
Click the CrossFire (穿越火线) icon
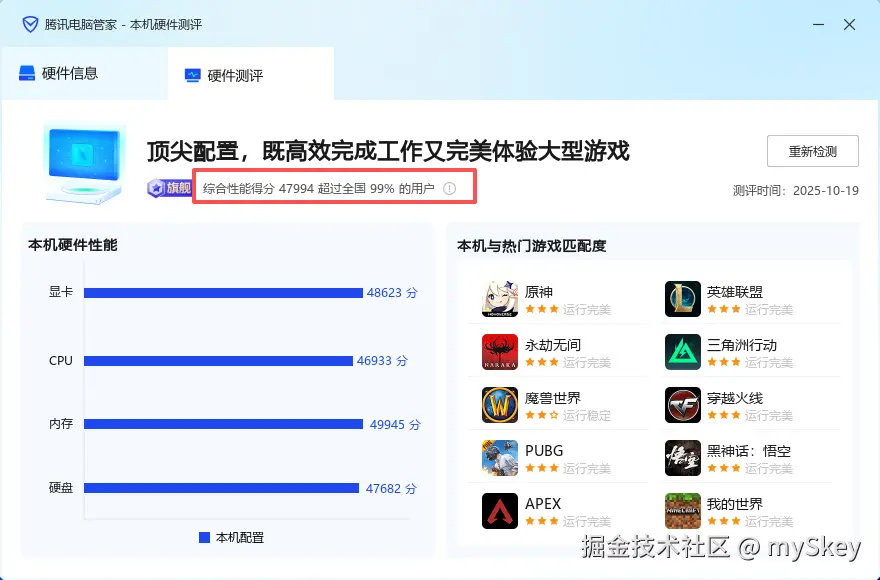click(682, 405)
